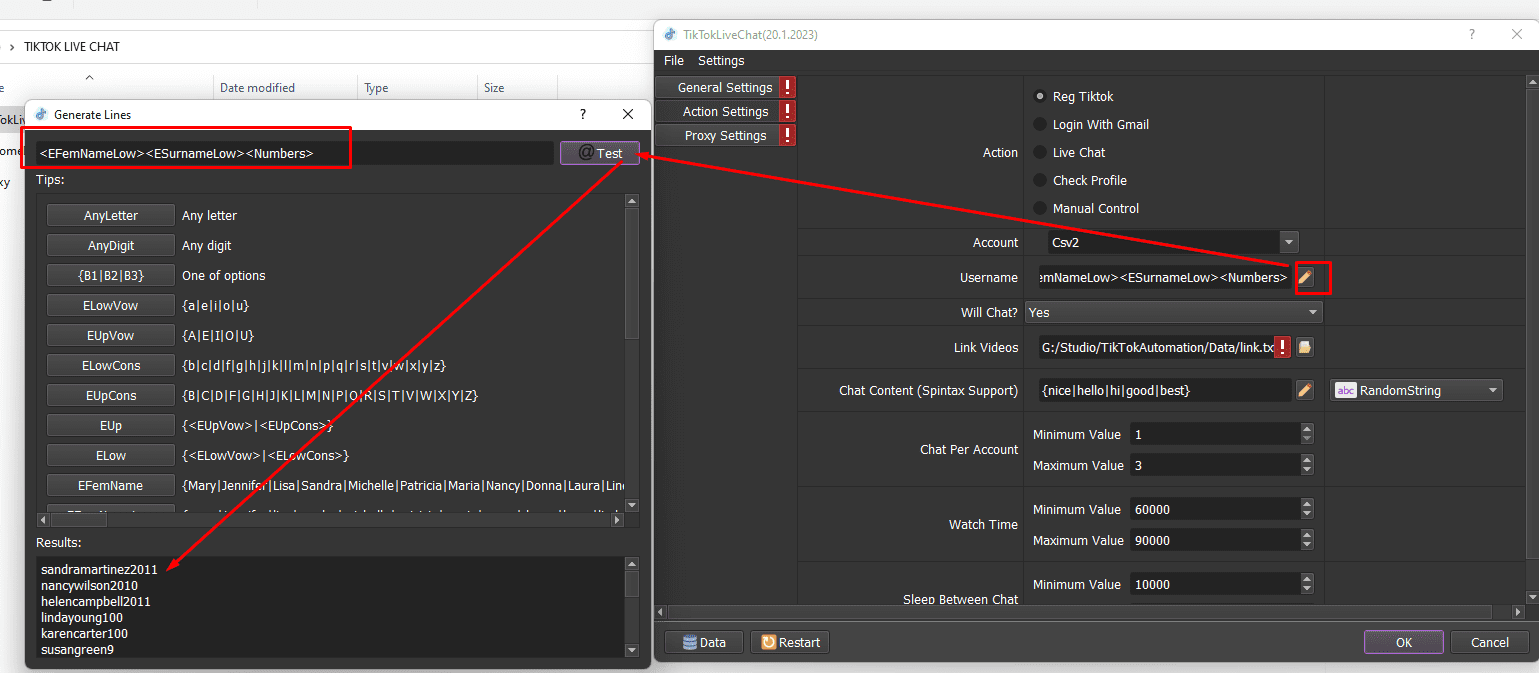
Task: Switch to the General Settings tab
Action: click(717, 88)
